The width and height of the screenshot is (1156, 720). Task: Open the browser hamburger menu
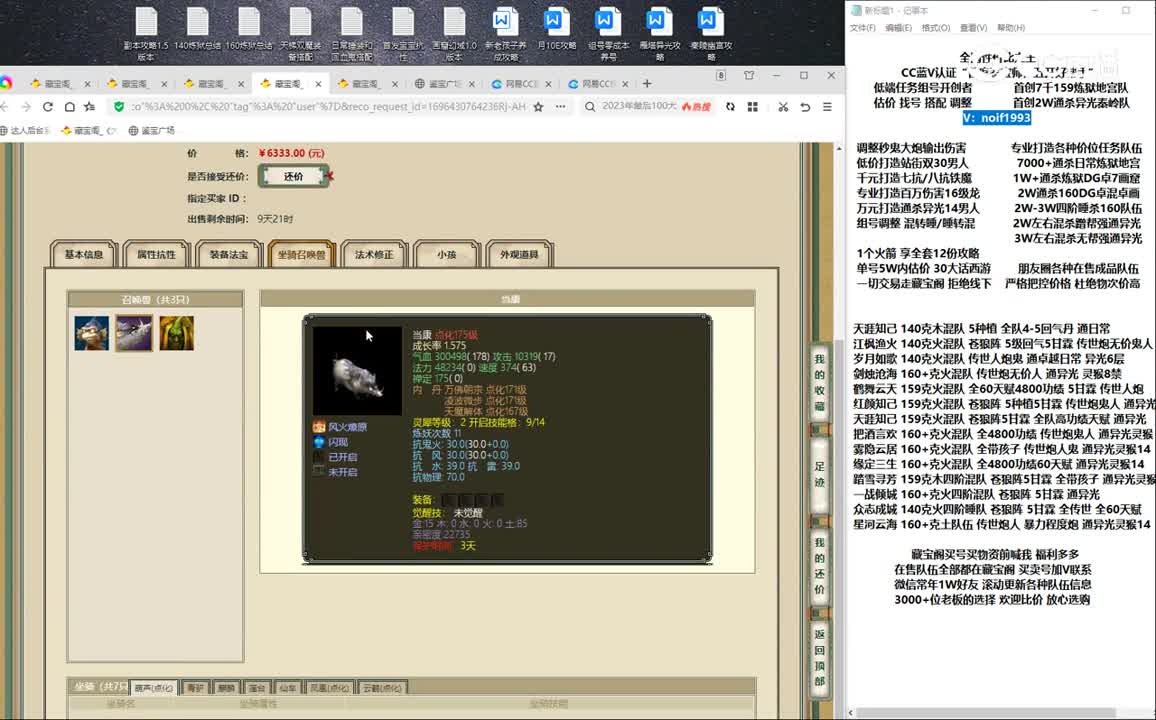[828, 107]
